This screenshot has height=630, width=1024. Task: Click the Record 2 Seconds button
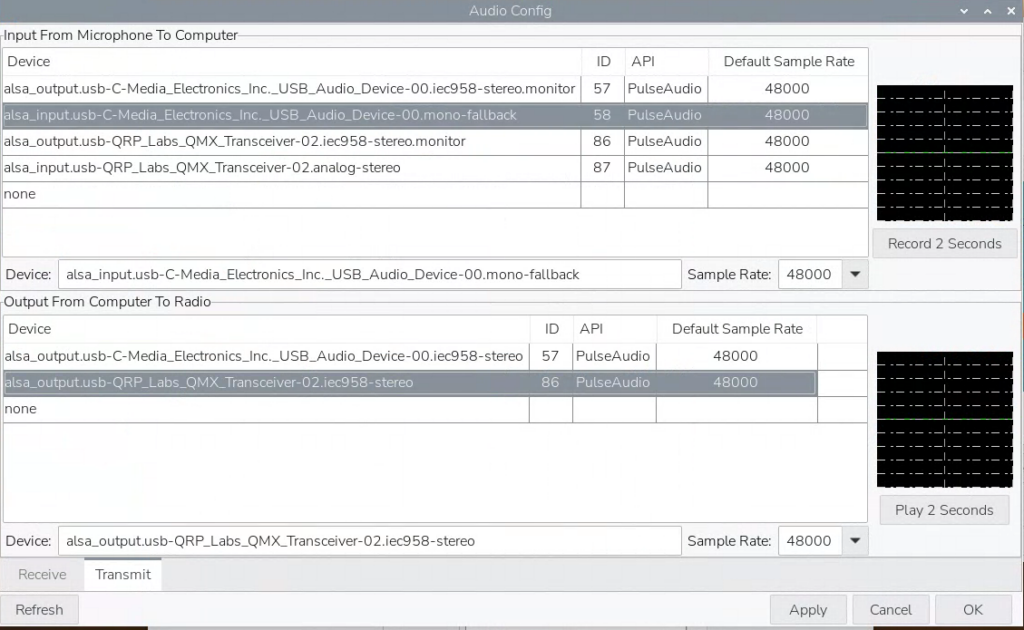point(944,244)
